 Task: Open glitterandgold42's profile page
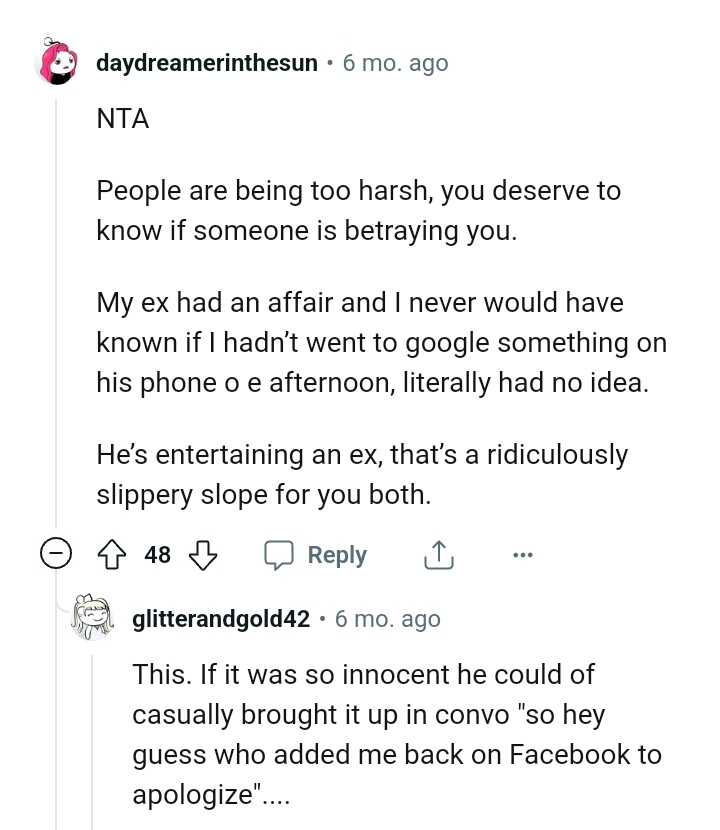pyautogui.click(x=219, y=618)
